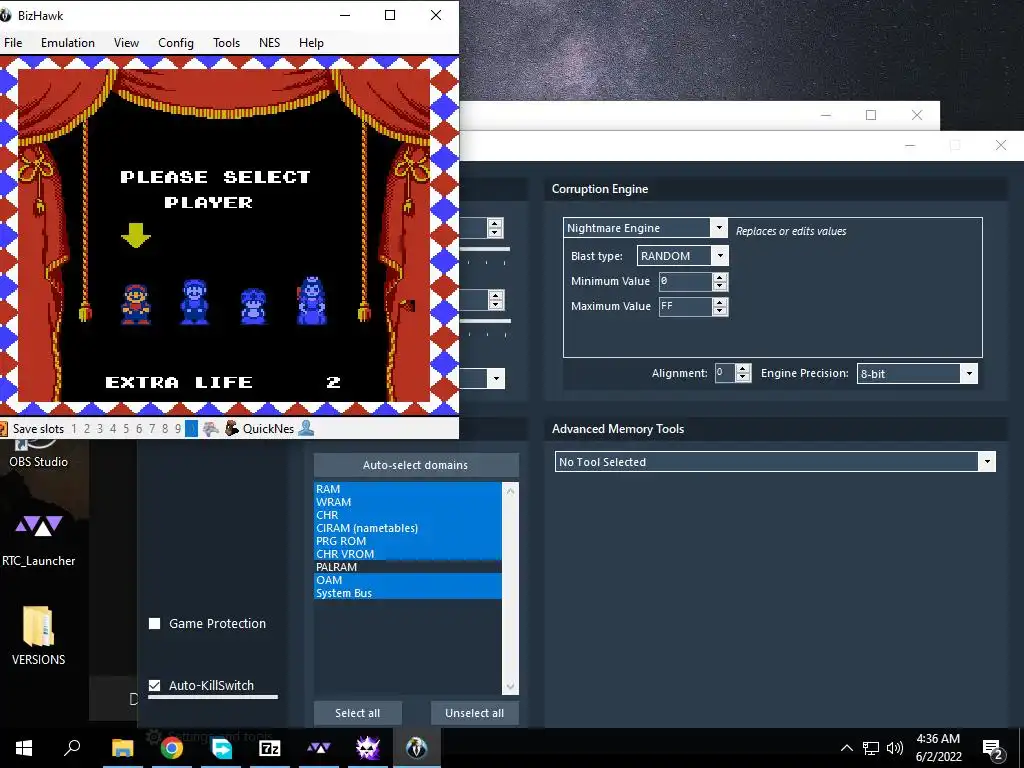1024x768 pixels.
Task: Open the Config menu
Action: point(176,42)
